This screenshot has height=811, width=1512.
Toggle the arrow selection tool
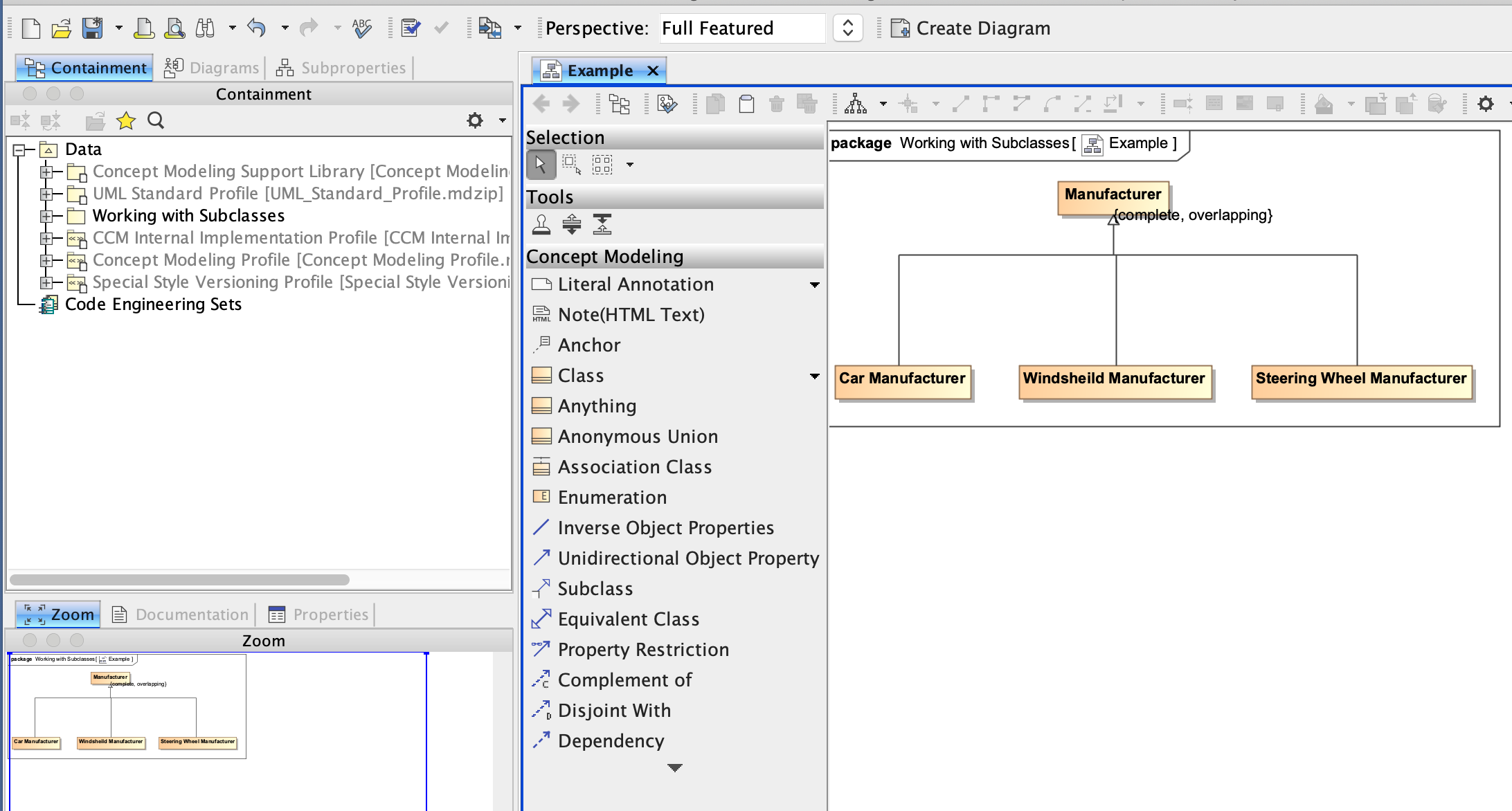pyautogui.click(x=541, y=165)
